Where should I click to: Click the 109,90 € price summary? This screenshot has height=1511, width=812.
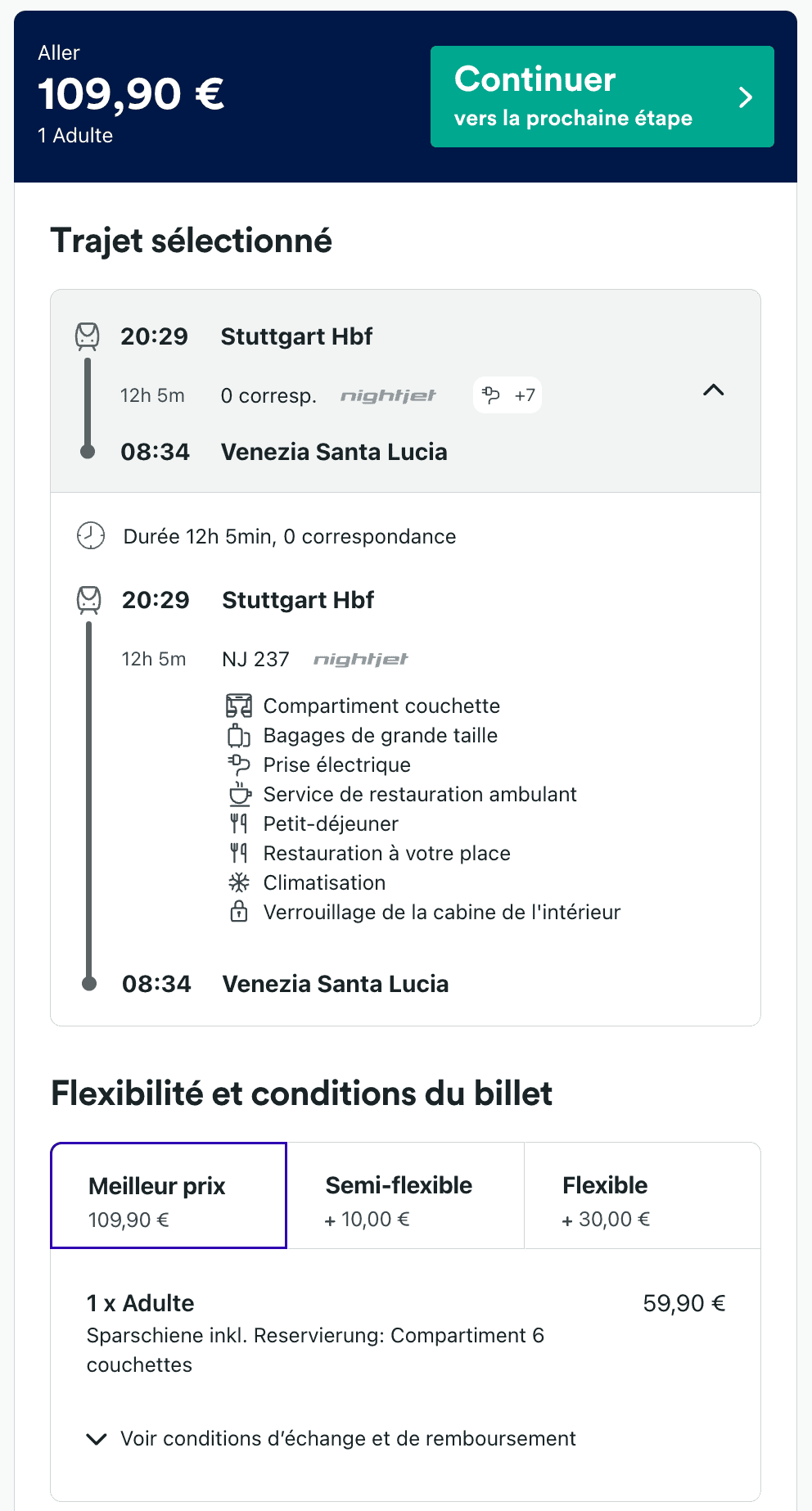(133, 93)
